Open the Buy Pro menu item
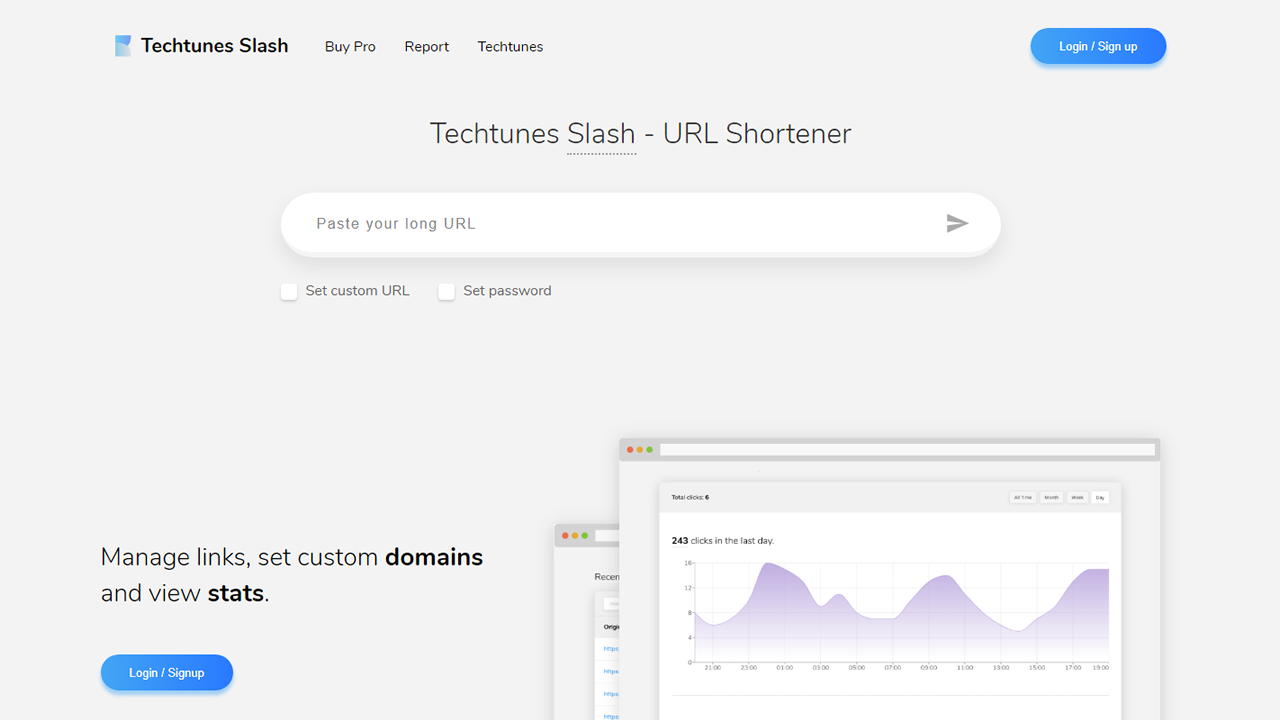The width and height of the screenshot is (1280, 720). (x=350, y=47)
